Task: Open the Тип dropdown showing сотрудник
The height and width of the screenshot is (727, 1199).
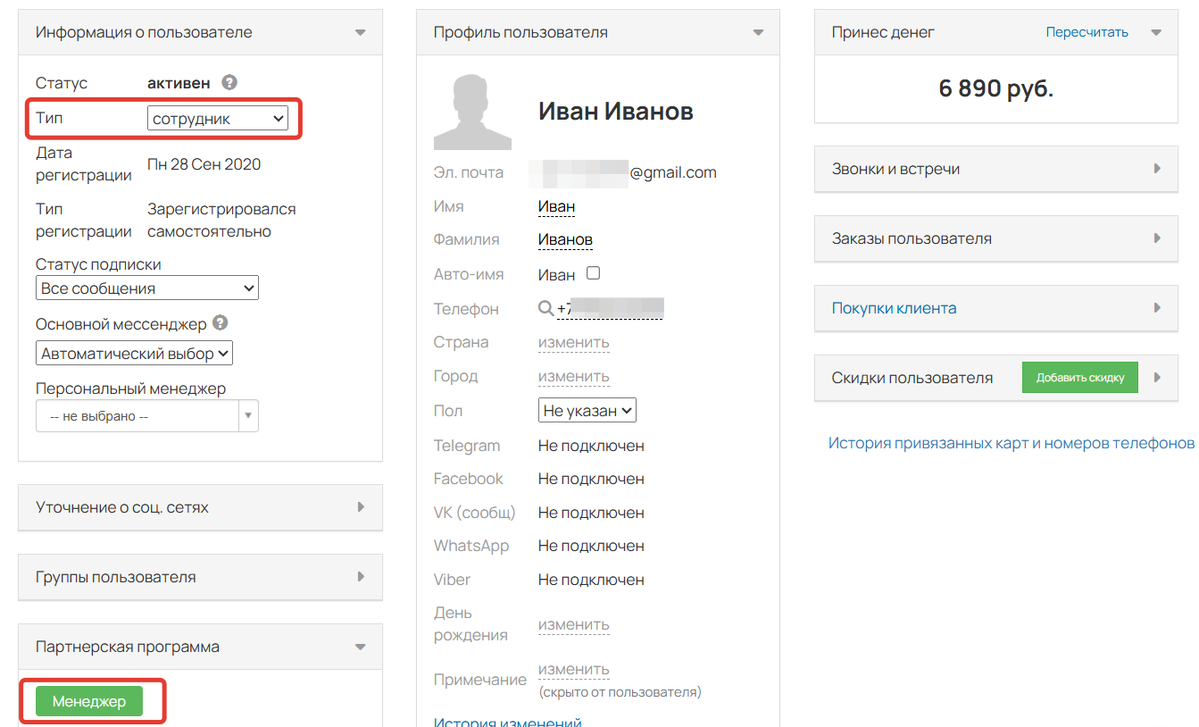Action: pos(218,119)
